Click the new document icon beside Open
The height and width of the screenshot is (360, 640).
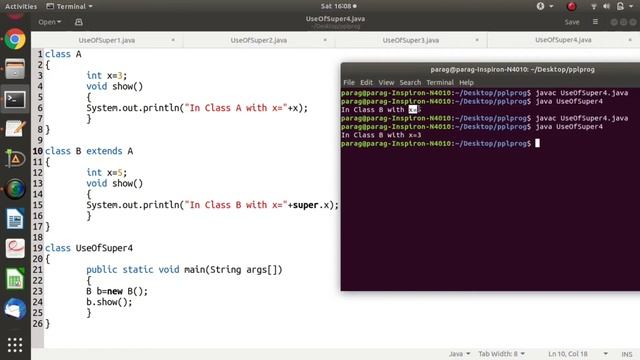79,22
